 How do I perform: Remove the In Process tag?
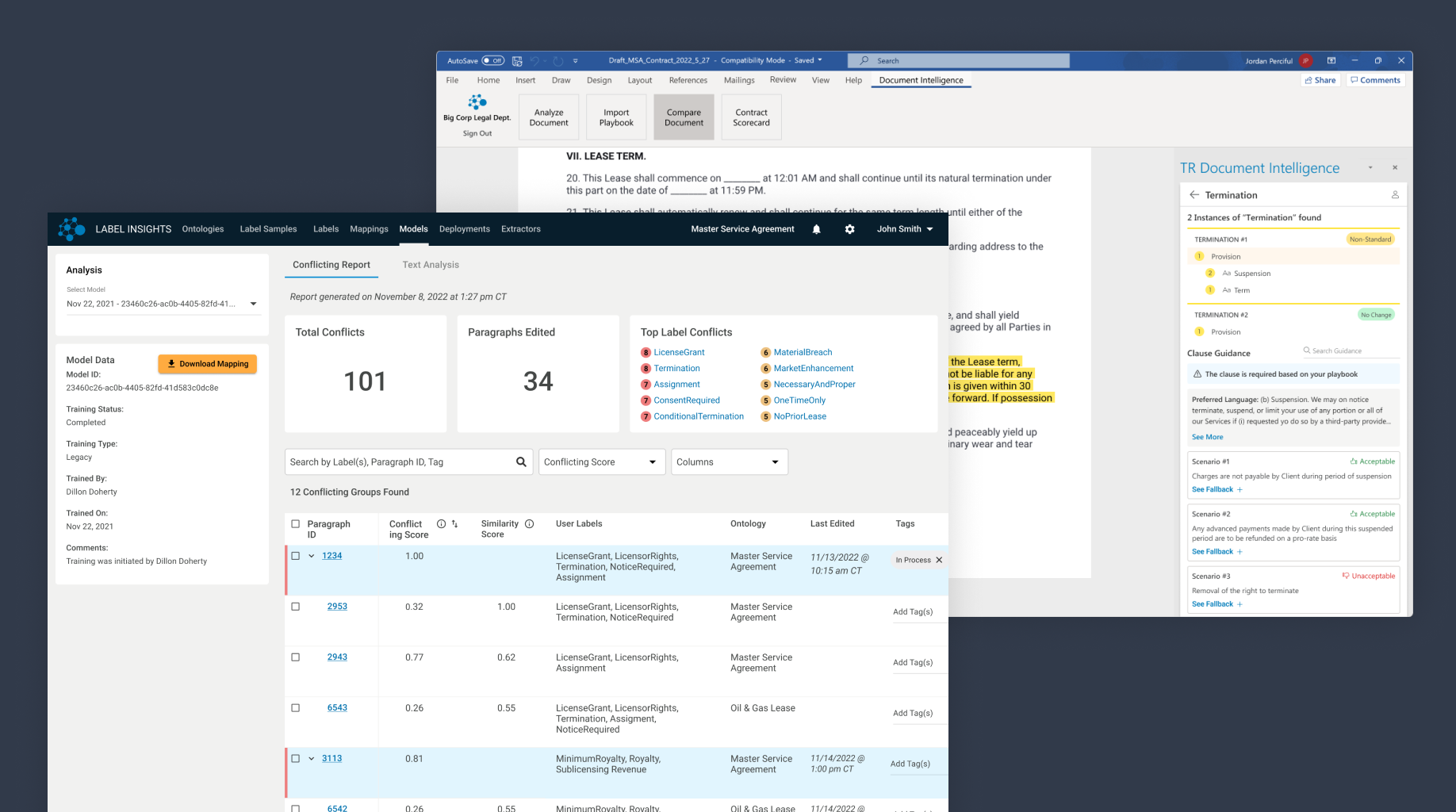coord(939,560)
